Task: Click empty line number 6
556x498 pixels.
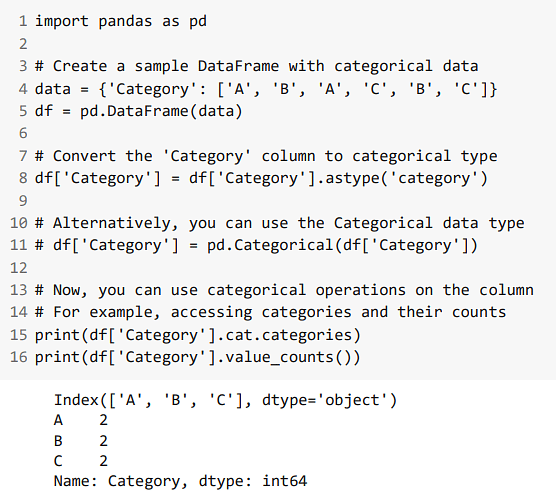Action: click(x=23, y=133)
